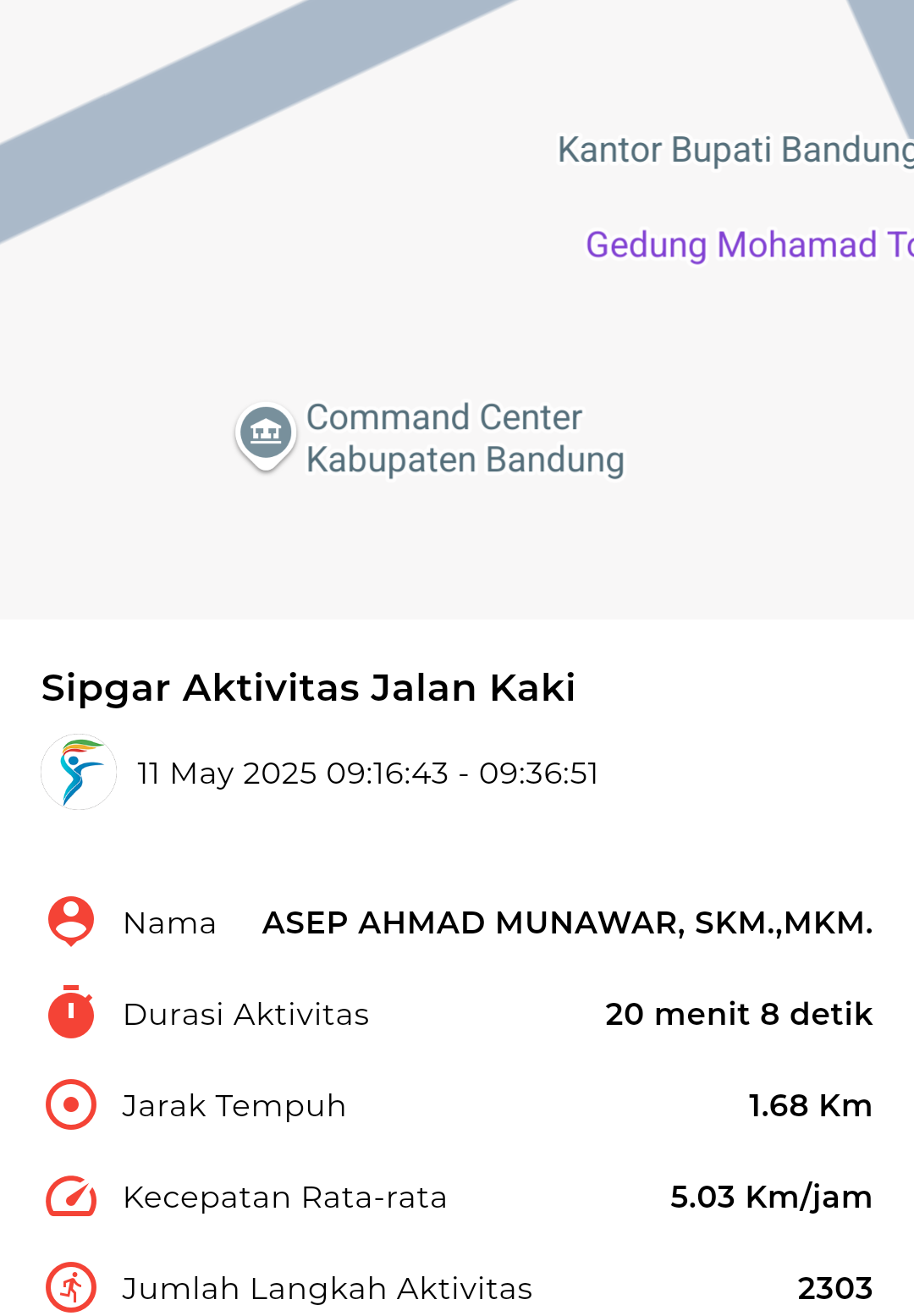Select the Gedung Mohamad map label
This screenshot has height=1316, width=914.
[x=750, y=245]
